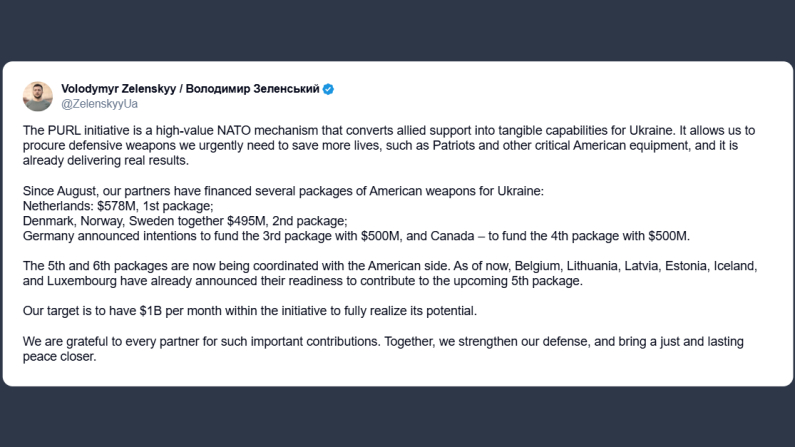795x447 pixels.
Task: Click the blue verified badge
Action: pyautogui.click(x=328, y=89)
